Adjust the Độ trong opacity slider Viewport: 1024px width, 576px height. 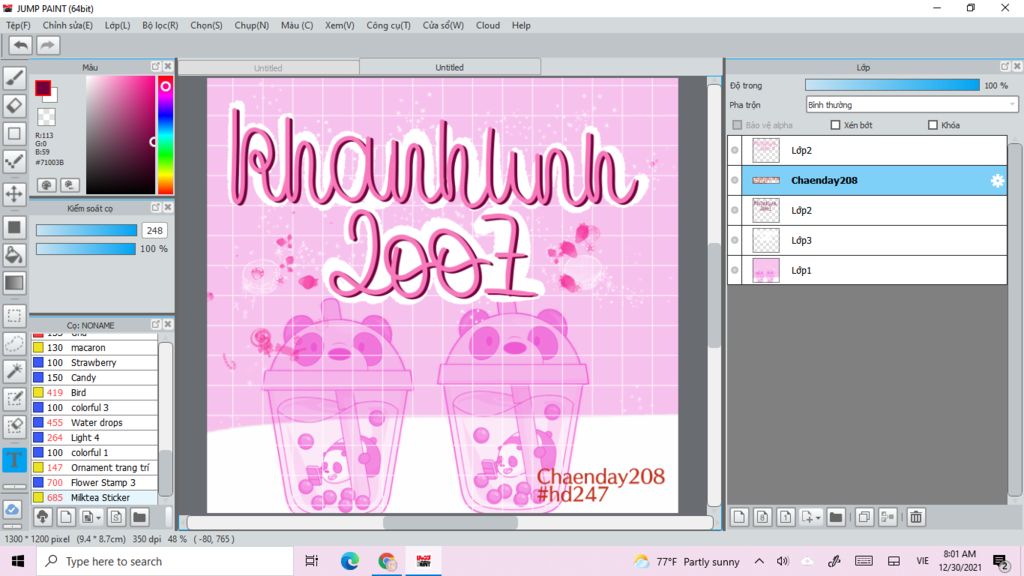tap(892, 86)
